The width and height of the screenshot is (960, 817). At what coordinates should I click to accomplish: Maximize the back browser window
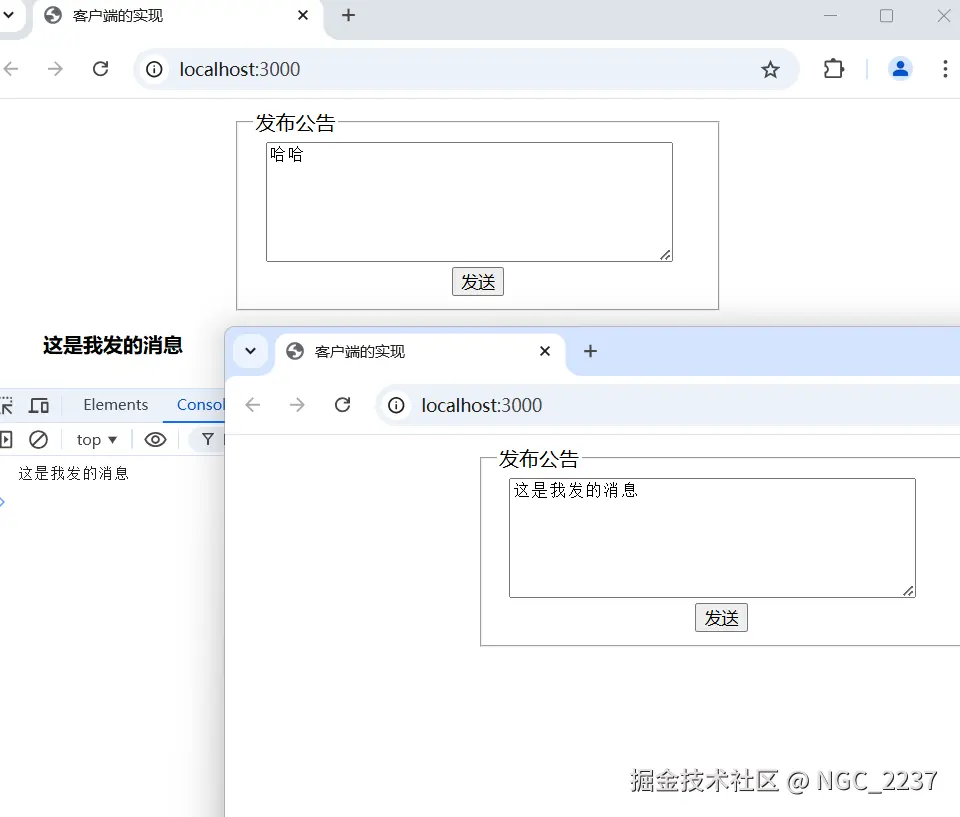[886, 15]
